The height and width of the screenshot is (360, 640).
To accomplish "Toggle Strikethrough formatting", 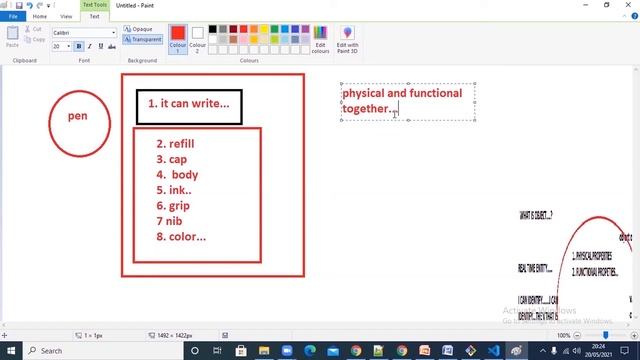I will [112, 47].
